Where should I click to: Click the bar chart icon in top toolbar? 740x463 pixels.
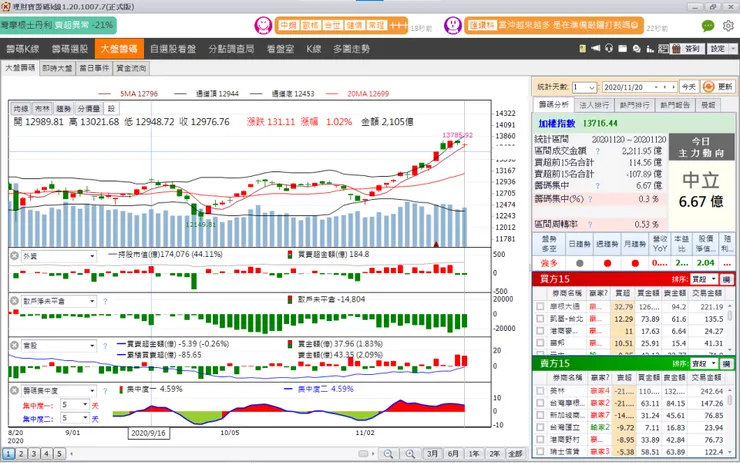pyautogui.click(x=650, y=49)
